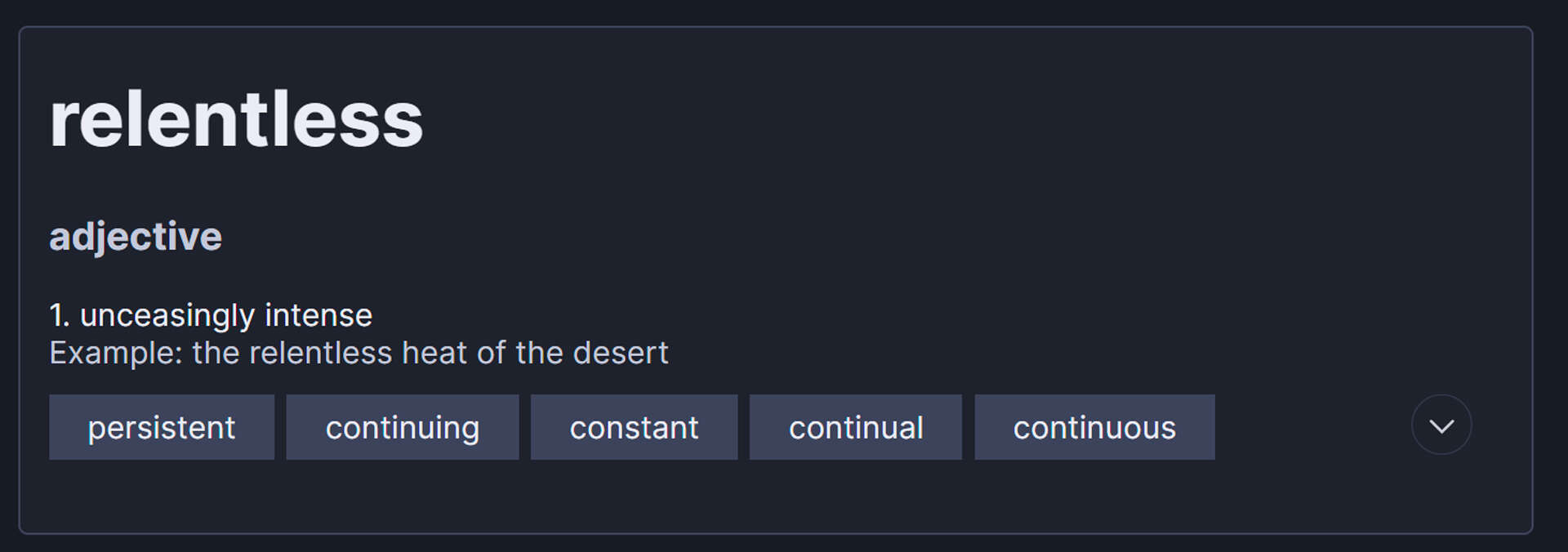Click the 'adjective' part-of-speech label

136,237
